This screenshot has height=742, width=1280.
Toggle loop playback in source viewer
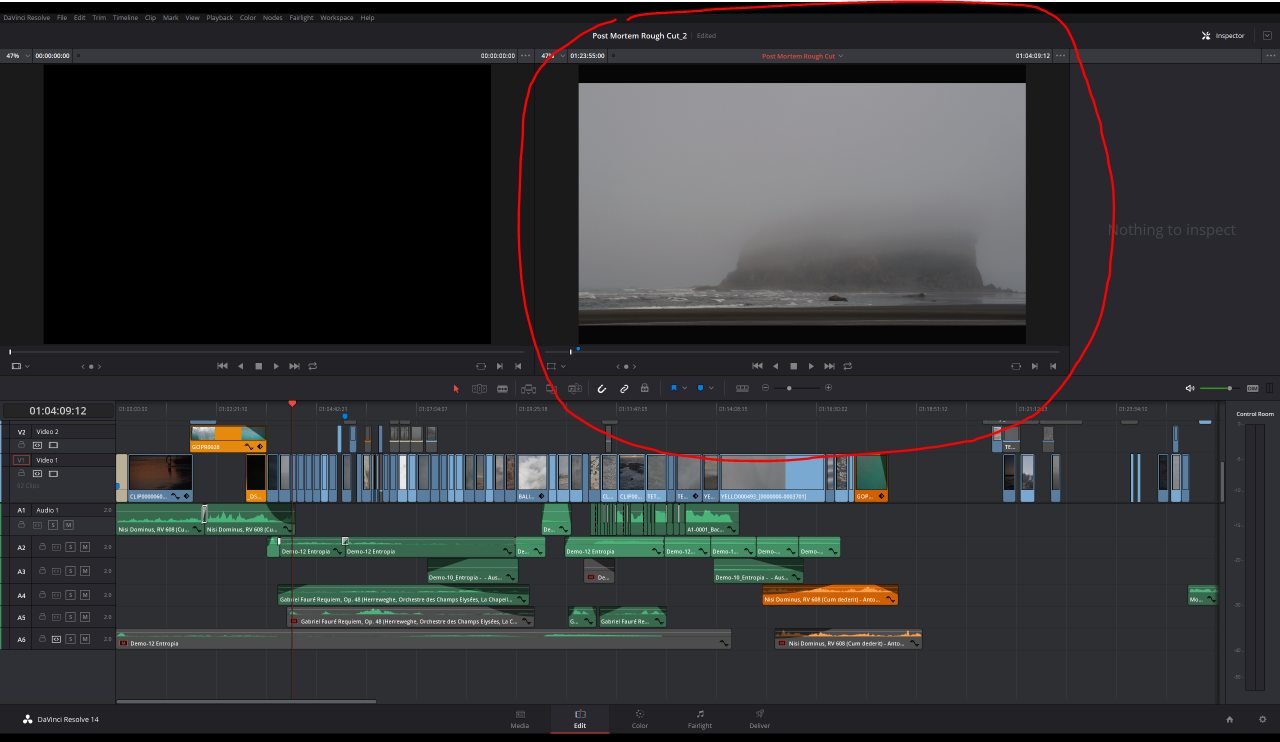point(313,366)
